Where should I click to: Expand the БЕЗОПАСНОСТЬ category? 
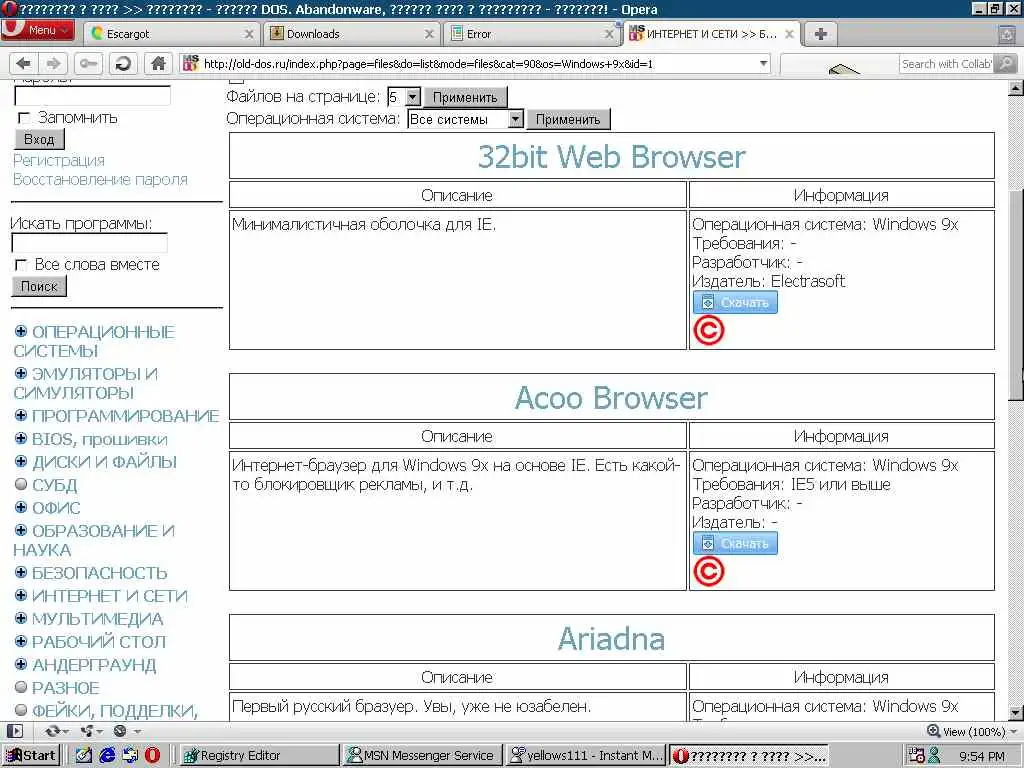click(x=21, y=572)
